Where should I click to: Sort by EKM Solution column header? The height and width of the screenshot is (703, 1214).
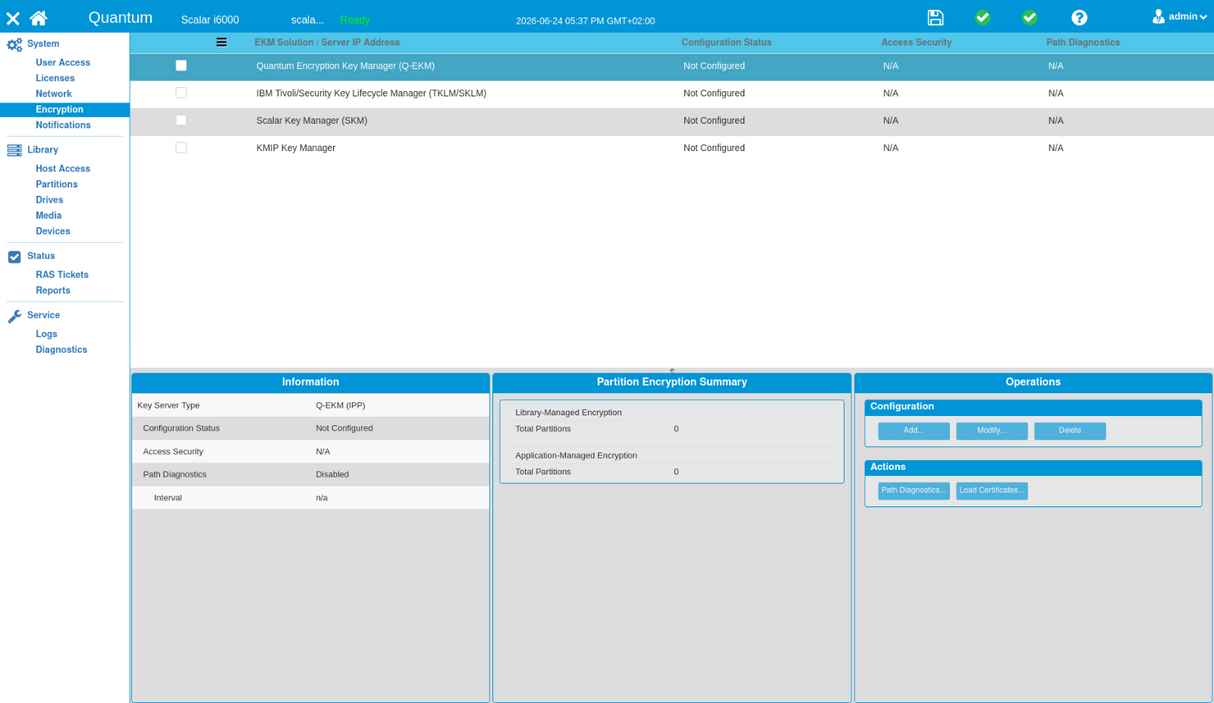point(327,42)
